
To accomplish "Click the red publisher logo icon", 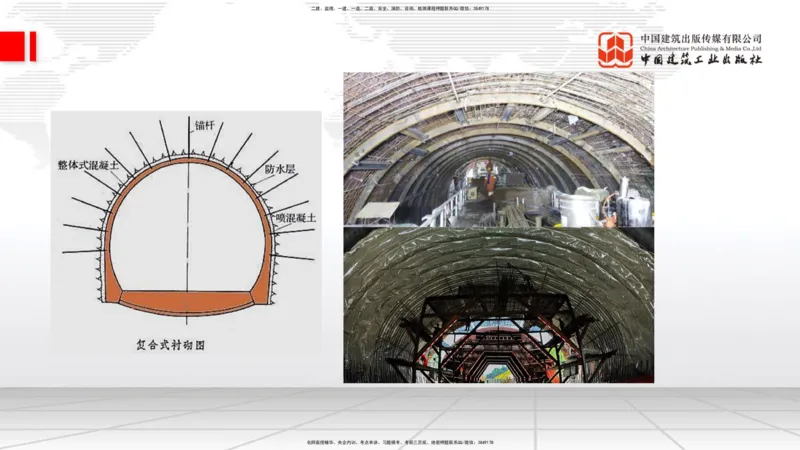I will coord(616,50).
